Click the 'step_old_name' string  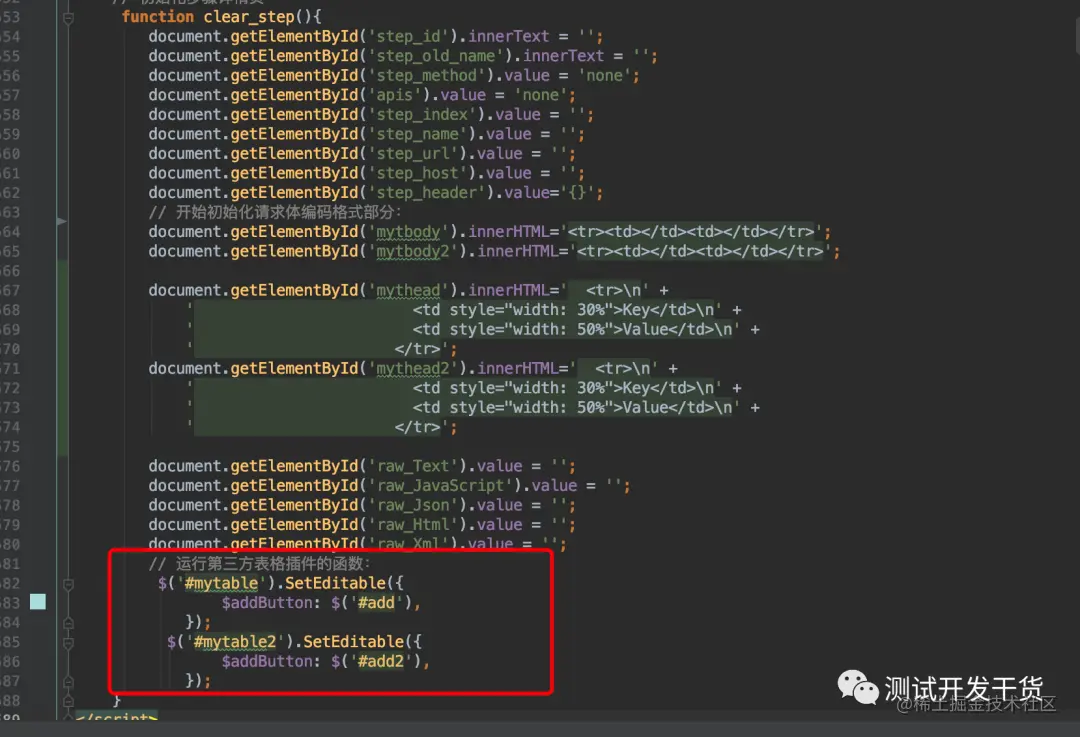pos(436,56)
